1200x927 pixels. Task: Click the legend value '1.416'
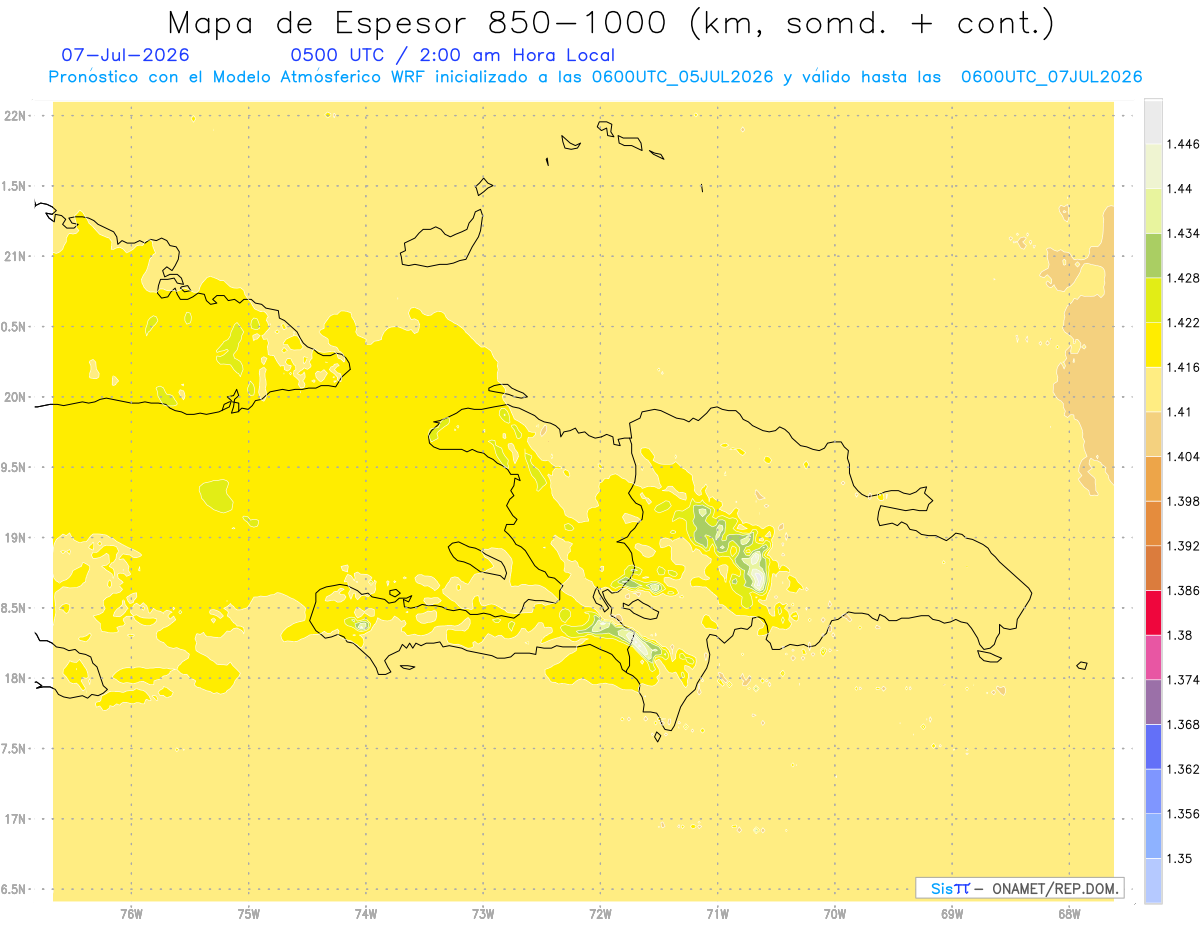pyautogui.click(x=1183, y=367)
